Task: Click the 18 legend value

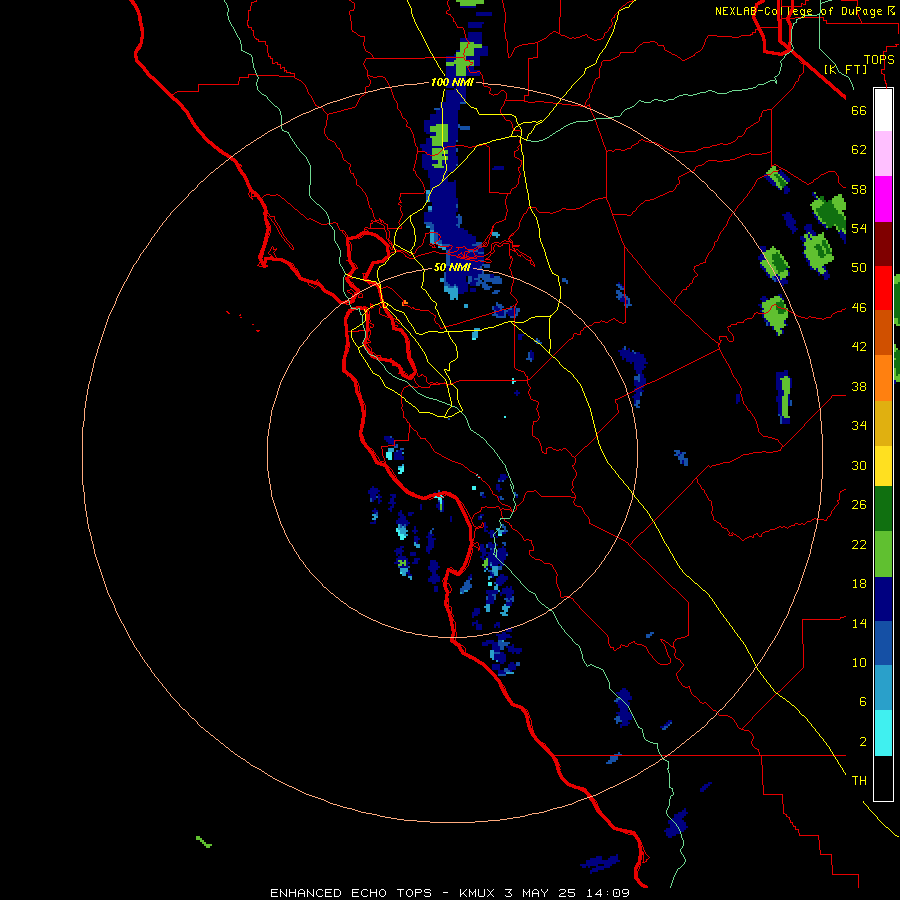Action: click(x=859, y=584)
